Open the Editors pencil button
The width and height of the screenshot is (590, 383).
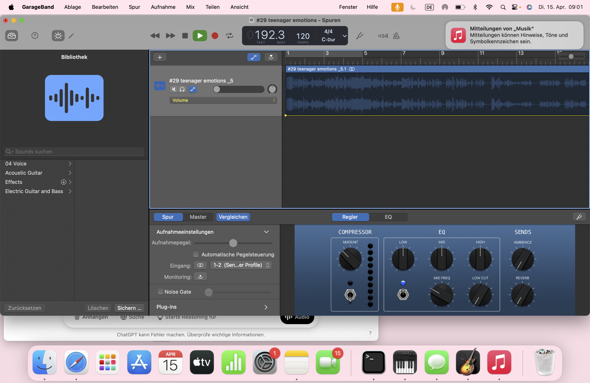[71, 36]
